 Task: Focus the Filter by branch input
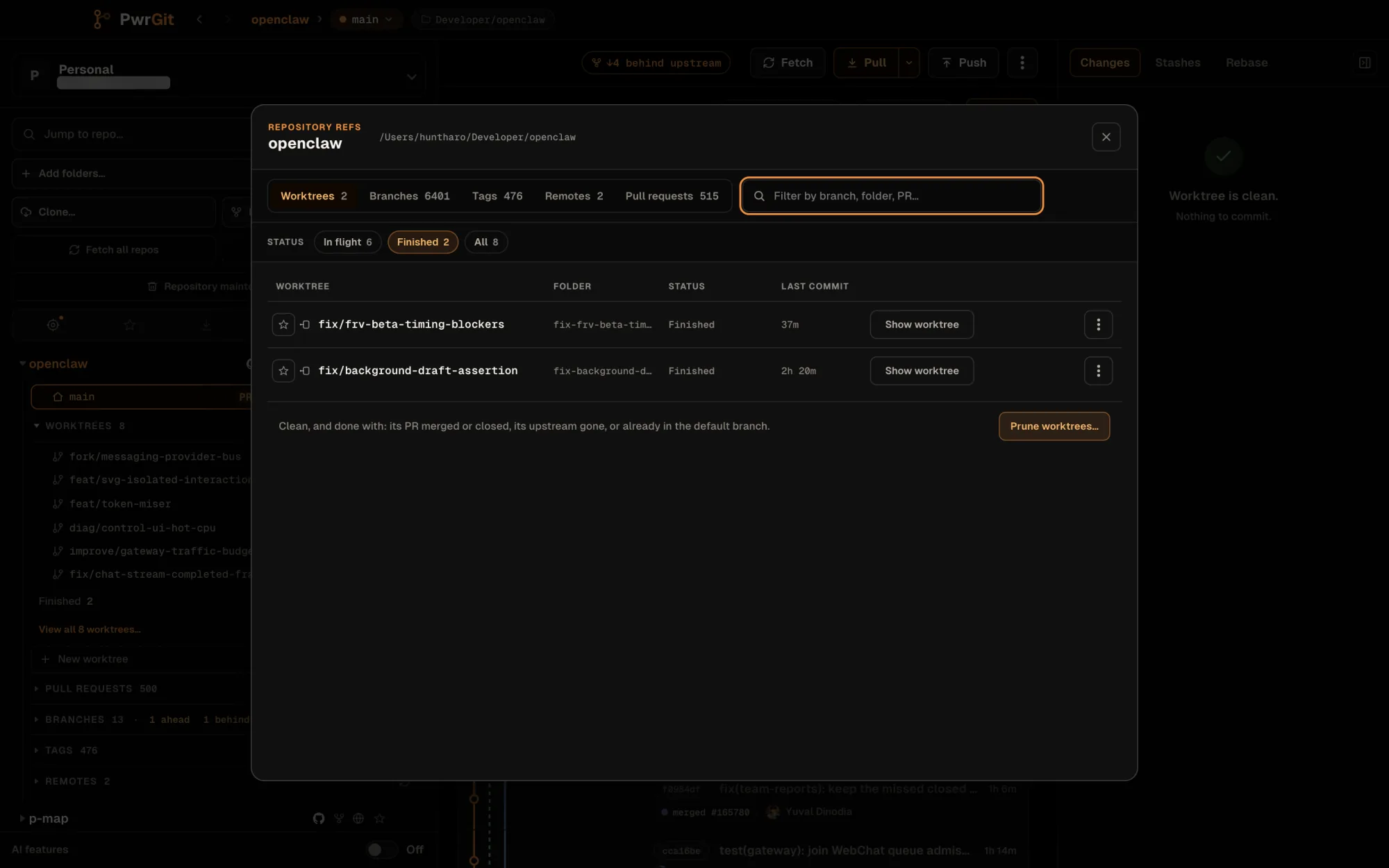[892, 196]
